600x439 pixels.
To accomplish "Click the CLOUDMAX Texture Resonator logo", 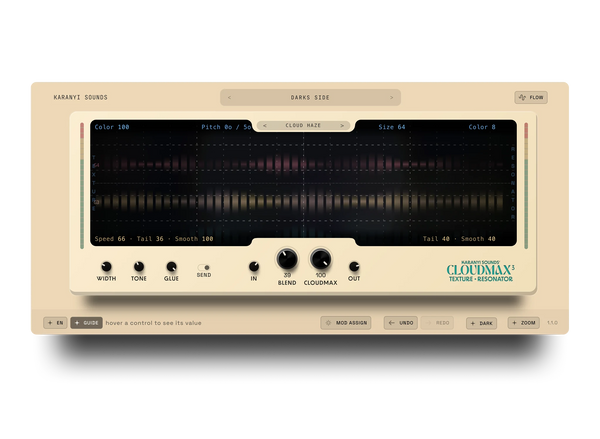I will [481, 271].
